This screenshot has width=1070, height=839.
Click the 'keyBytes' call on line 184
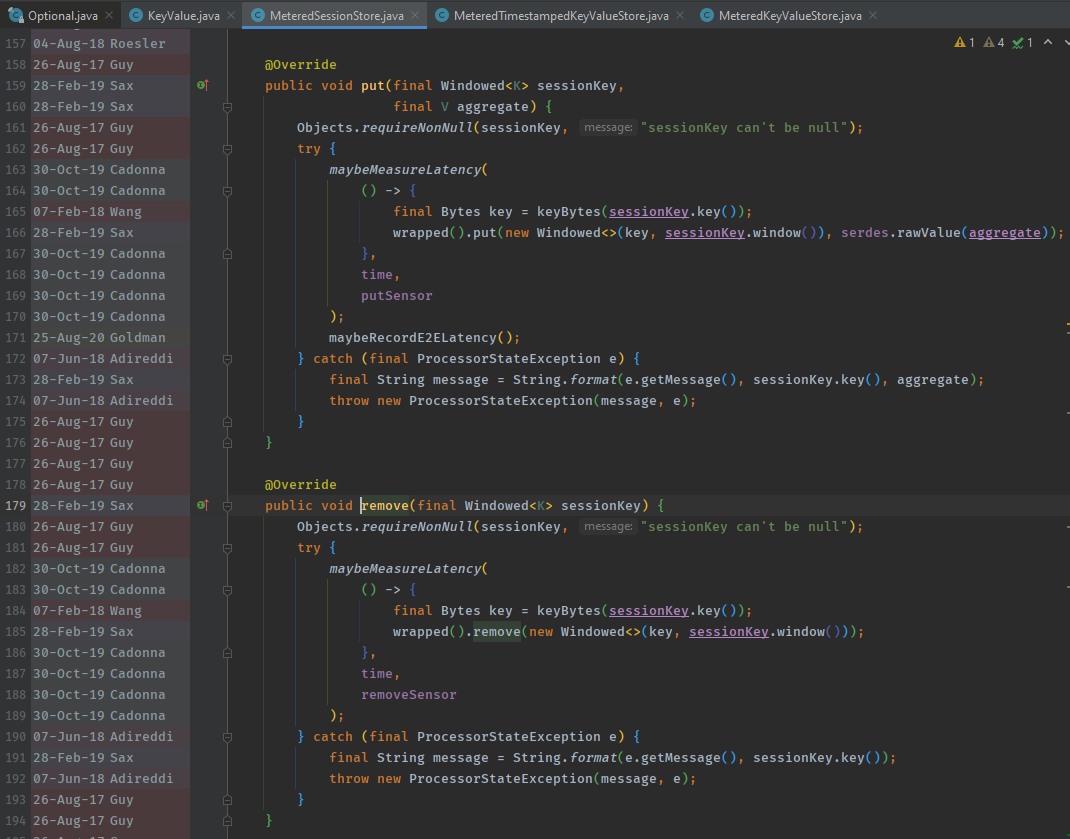(x=568, y=610)
